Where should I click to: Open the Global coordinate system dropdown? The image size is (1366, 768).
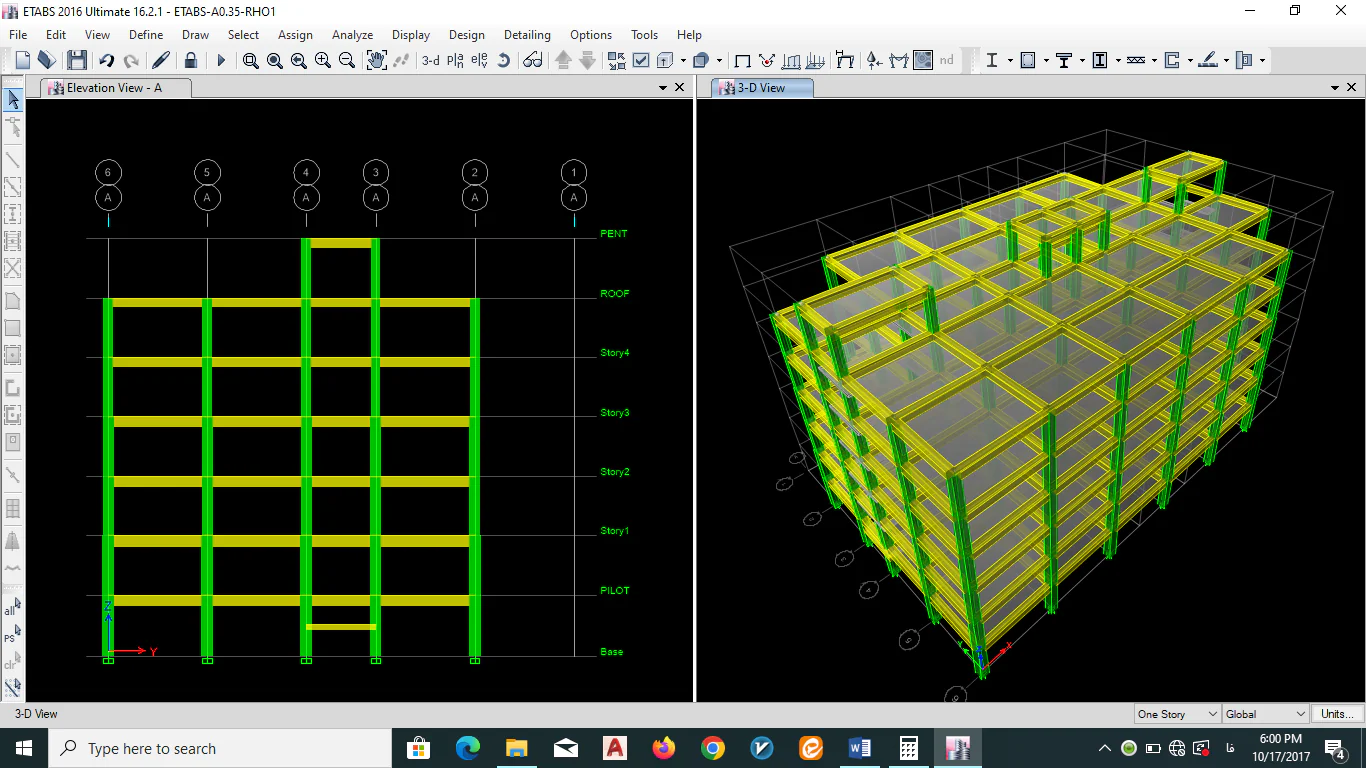1265,714
